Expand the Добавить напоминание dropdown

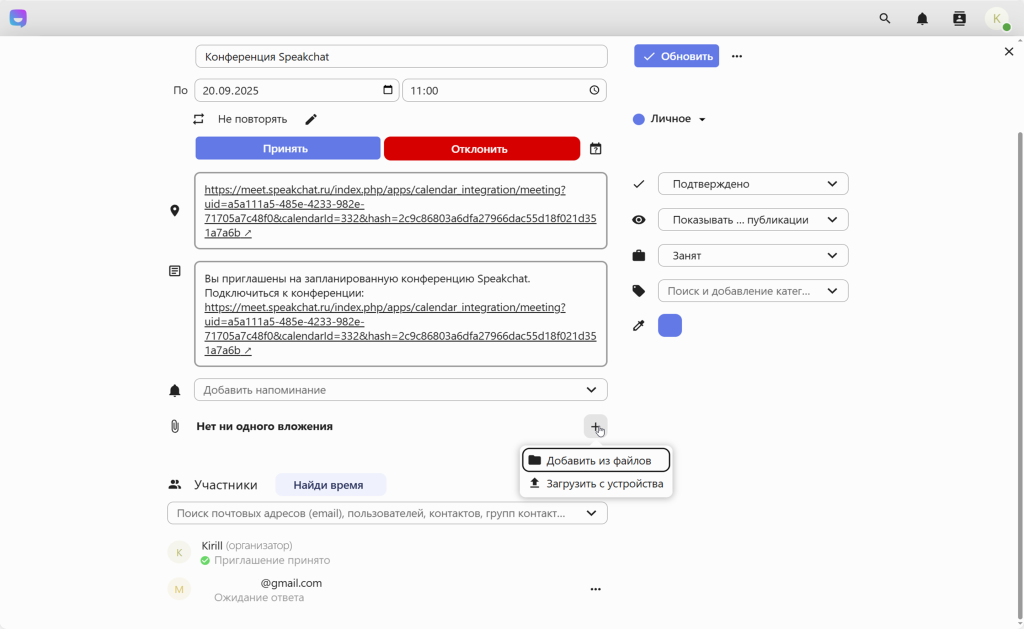pos(400,390)
